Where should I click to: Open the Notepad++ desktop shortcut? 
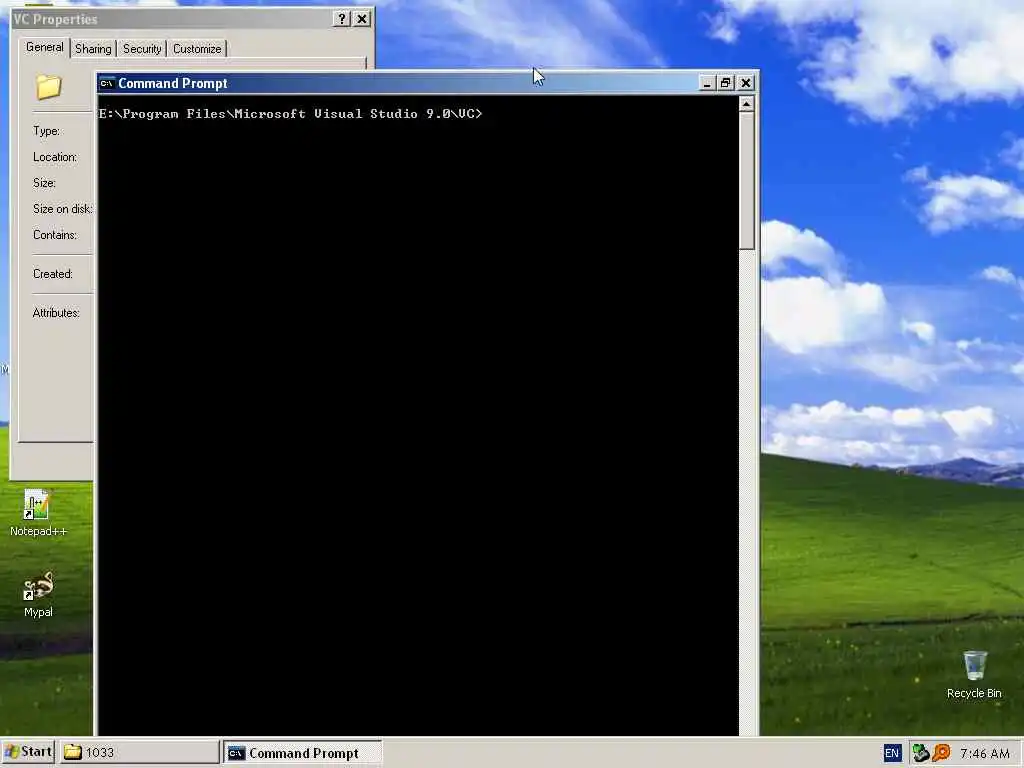pyautogui.click(x=38, y=513)
